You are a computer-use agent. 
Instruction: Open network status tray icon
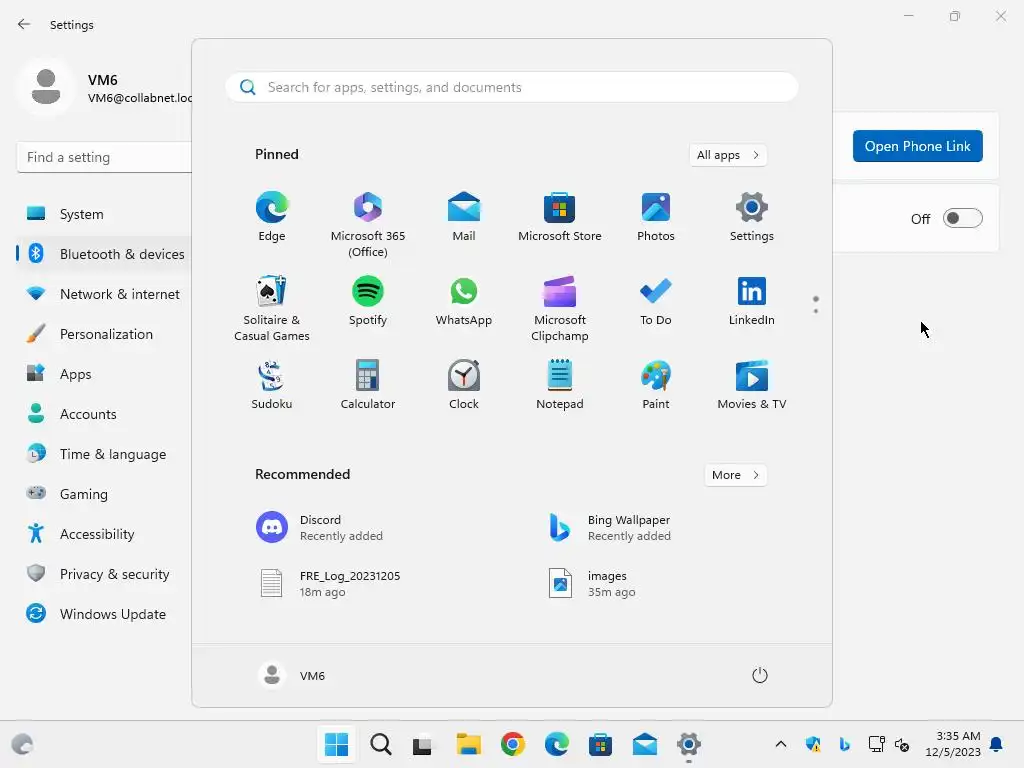coord(876,744)
